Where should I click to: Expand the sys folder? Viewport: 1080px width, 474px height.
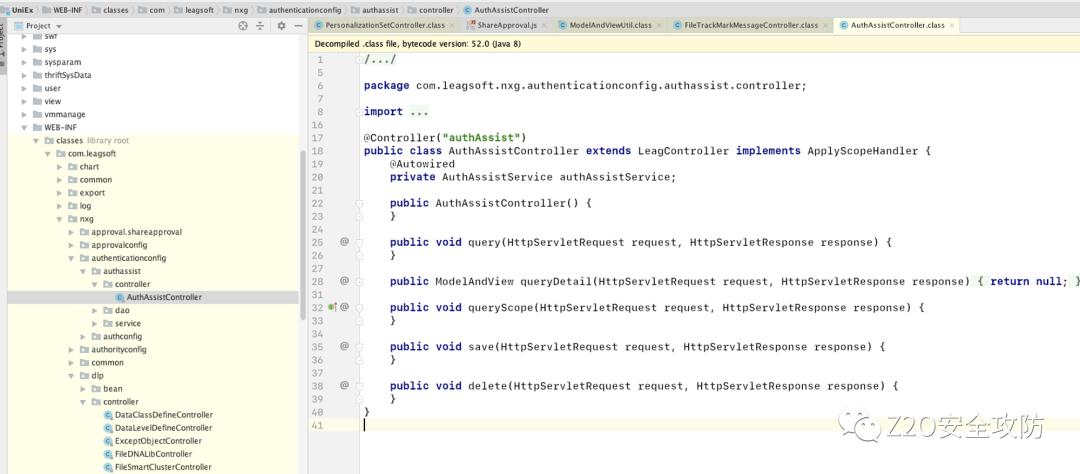point(26,49)
